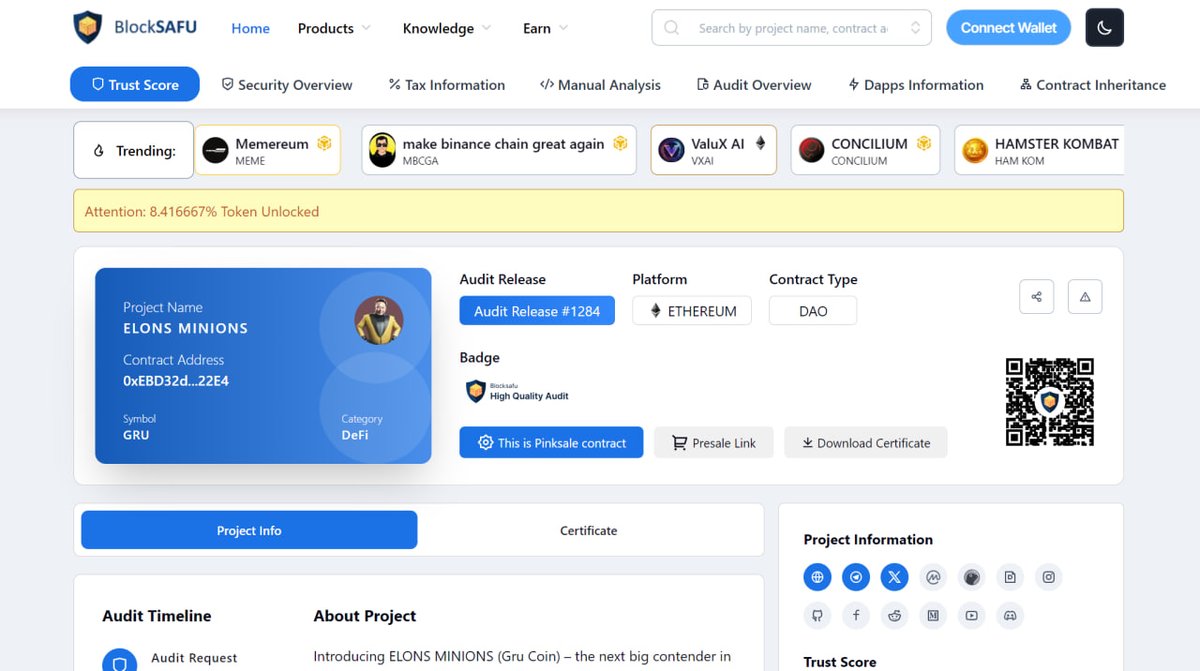This screenshot has height=671, width=1200.
Task: Click the Audit Request shield timeline icon
Action: tap(120, 663)
